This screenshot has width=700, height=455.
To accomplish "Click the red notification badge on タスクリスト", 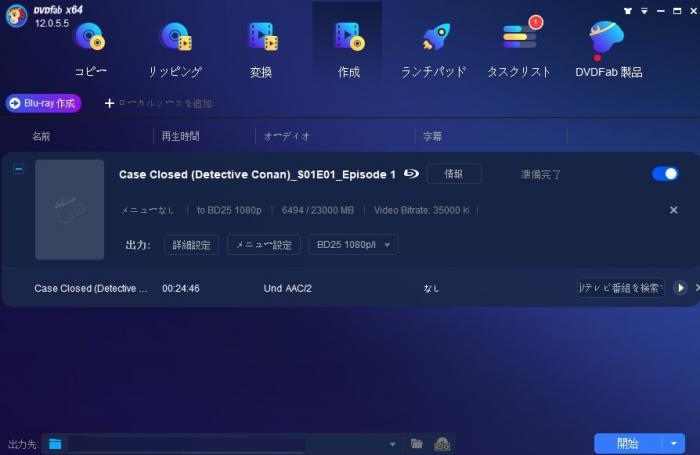I will click(x=536, y=22).
